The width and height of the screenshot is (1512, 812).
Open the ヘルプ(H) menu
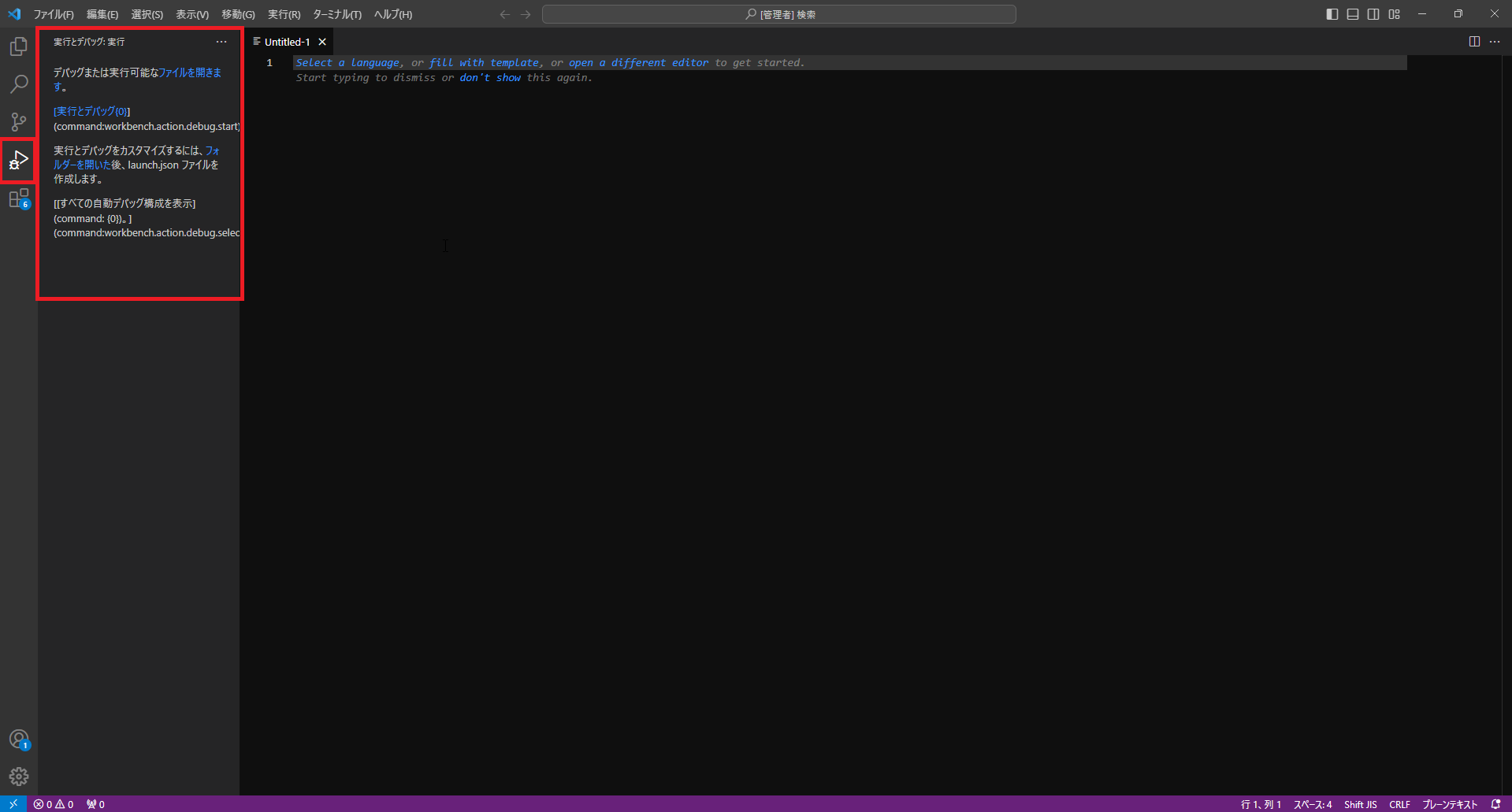tap(393, 14)
